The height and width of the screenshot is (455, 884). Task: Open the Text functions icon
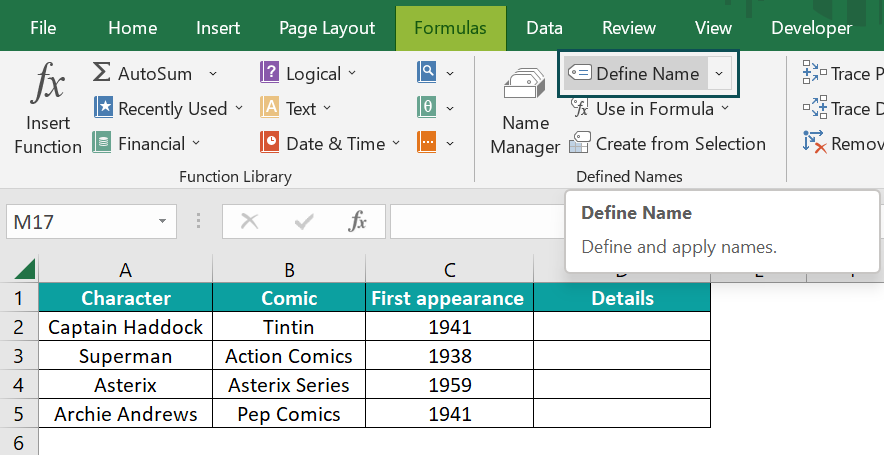point(269,108)
